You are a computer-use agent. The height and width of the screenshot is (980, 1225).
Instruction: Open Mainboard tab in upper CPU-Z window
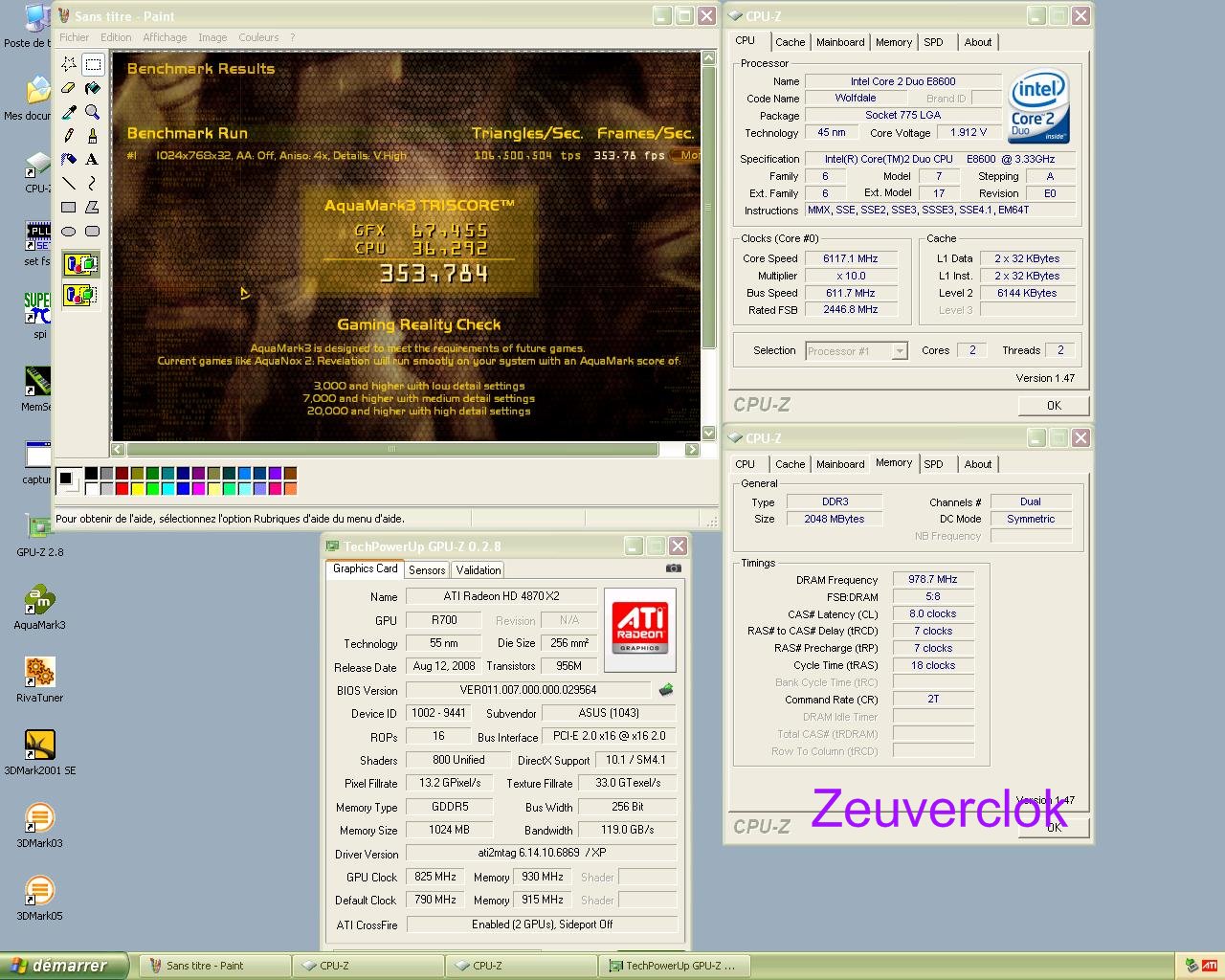coord(840,42)
